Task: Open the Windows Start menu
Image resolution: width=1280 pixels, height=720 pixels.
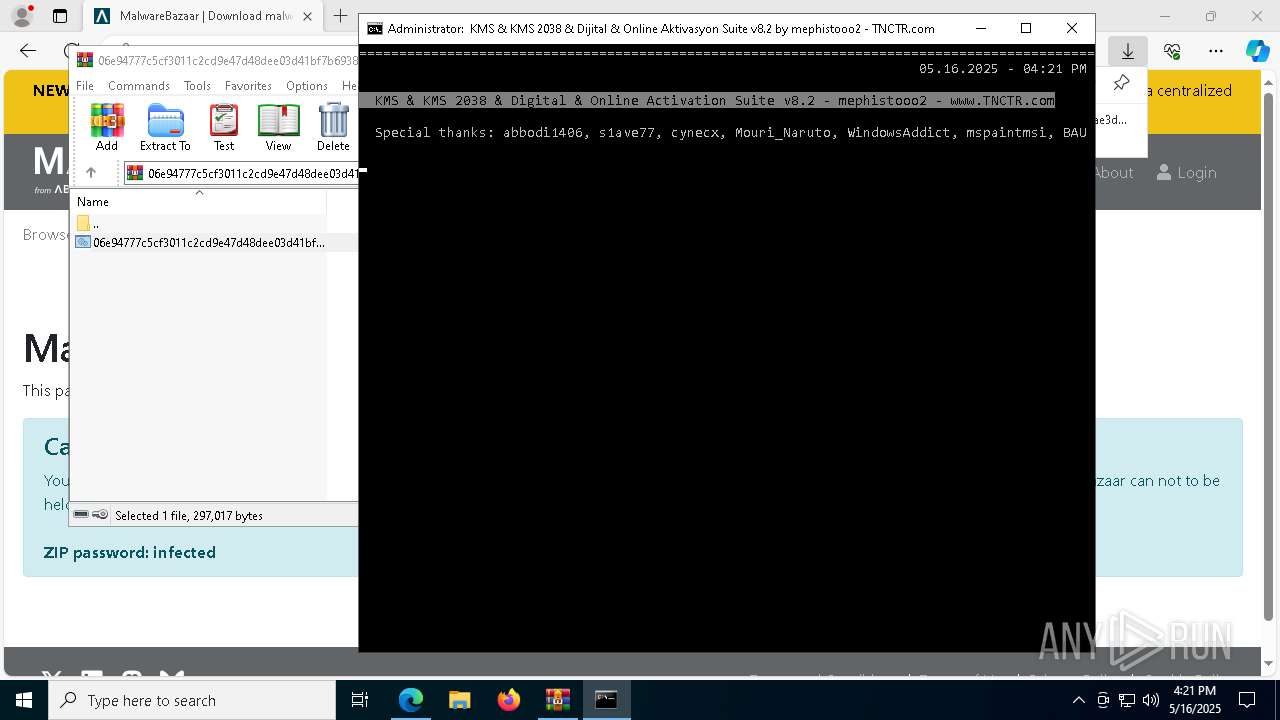Action: [24, 700]
